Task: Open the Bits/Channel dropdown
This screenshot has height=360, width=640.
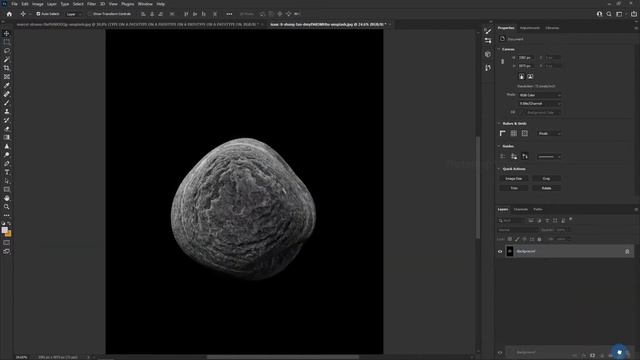Action: click(540, 104)
